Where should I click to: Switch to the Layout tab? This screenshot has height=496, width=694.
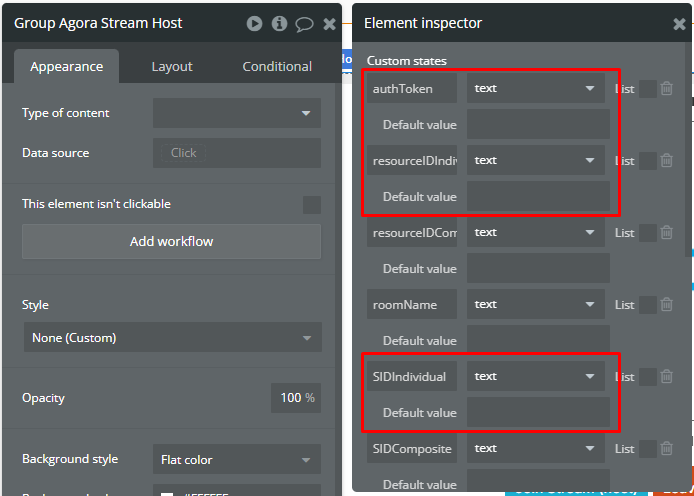click(x=172, y=67)
